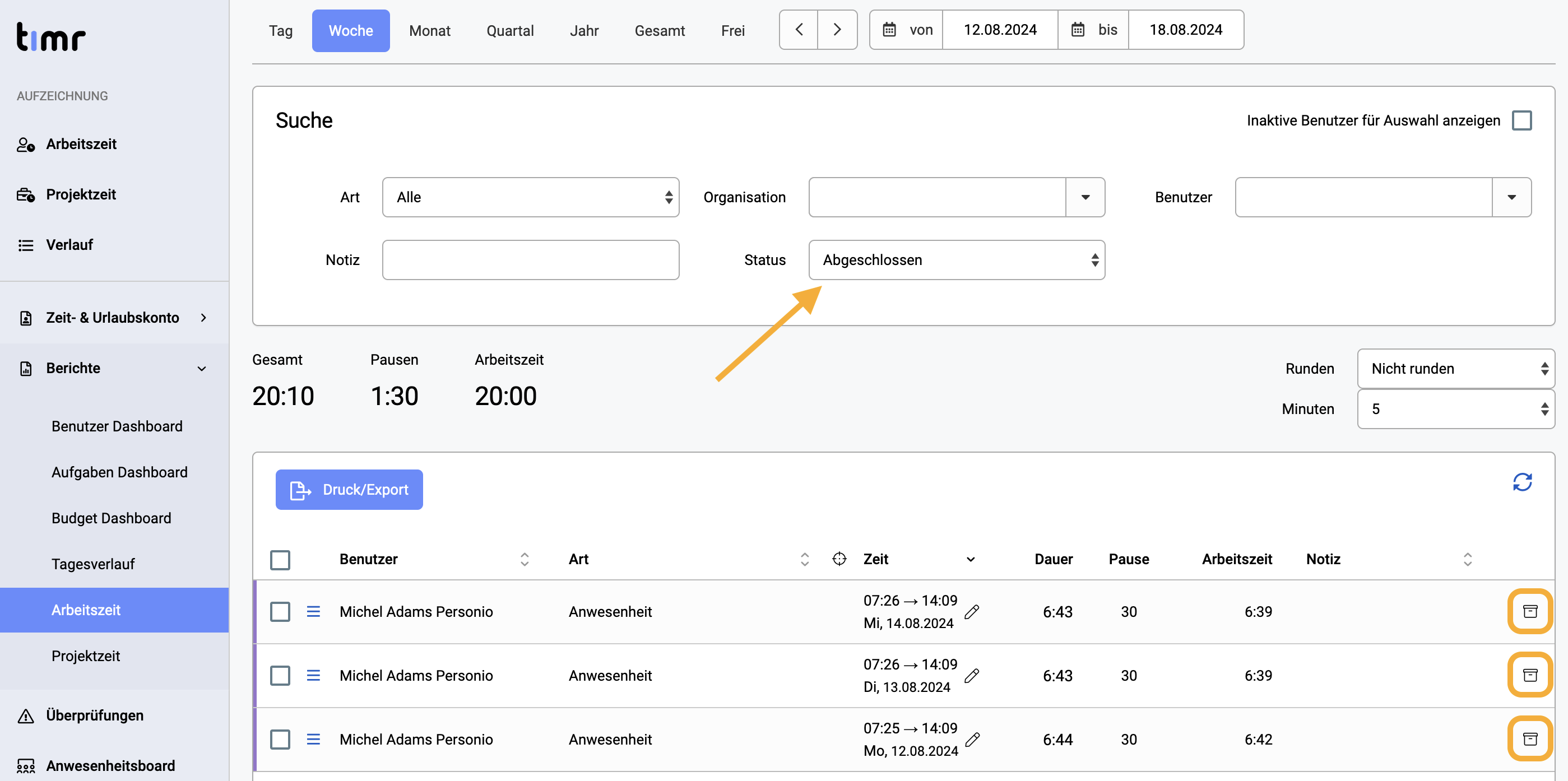
Task: Open Budget Dashboard report
Action: coord(112,518)
